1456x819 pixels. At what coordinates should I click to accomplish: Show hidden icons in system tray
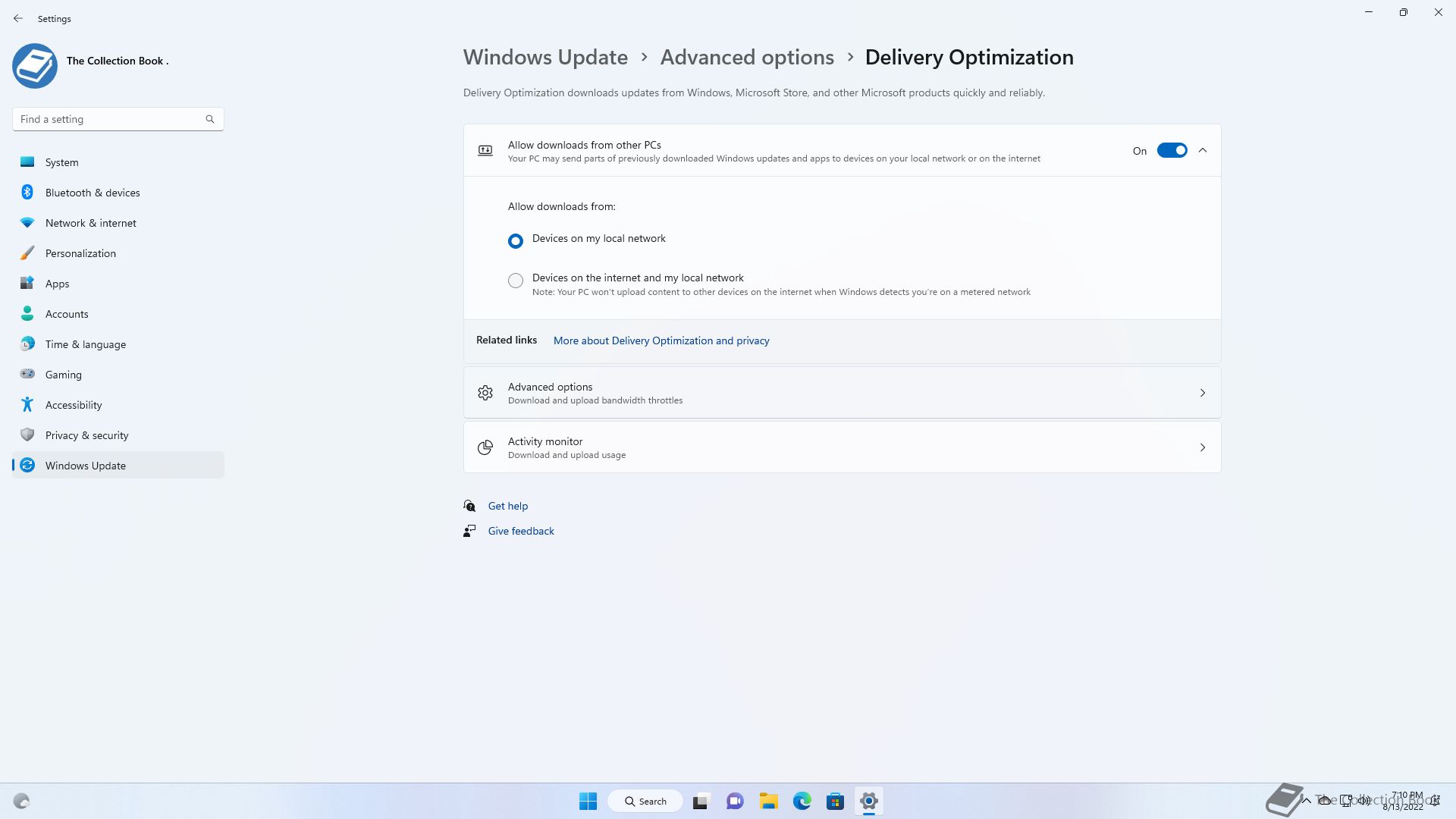(1306, 801)
